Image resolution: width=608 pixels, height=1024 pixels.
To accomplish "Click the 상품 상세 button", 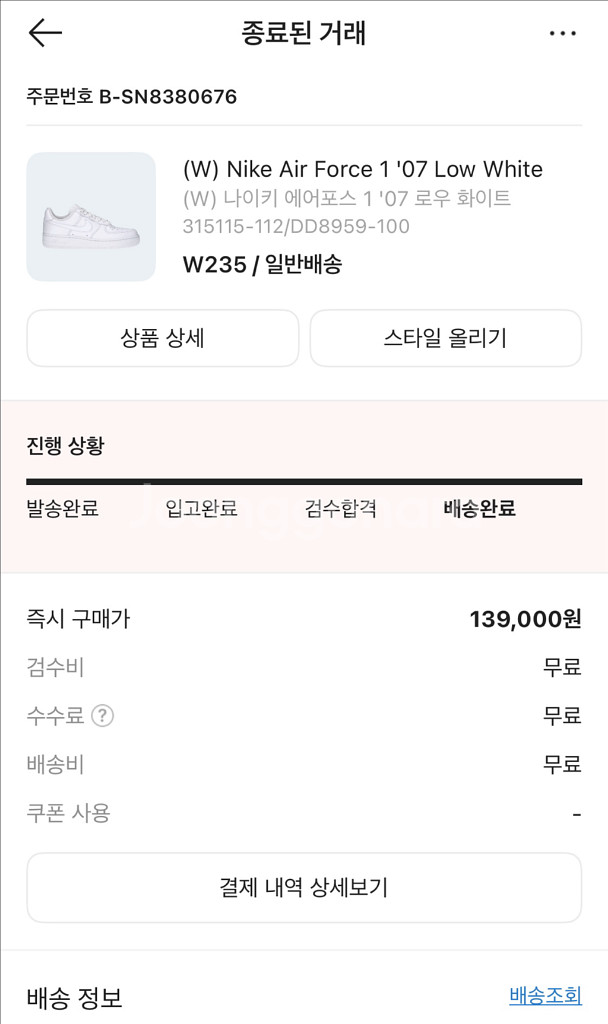I will 162,338.
